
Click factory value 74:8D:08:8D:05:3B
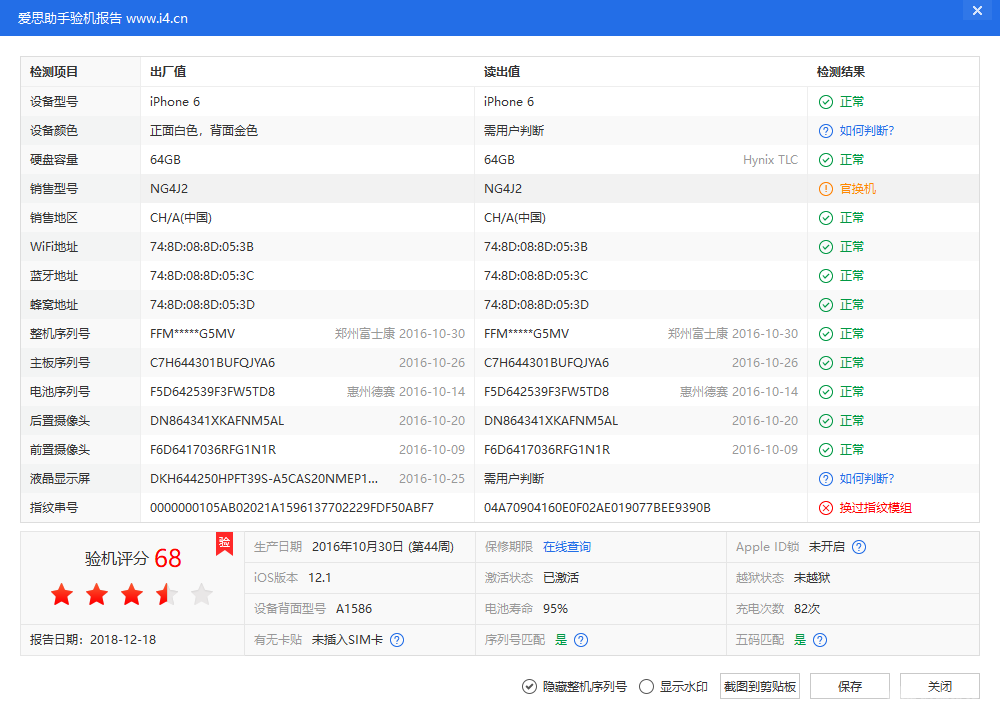pos(202,247)
